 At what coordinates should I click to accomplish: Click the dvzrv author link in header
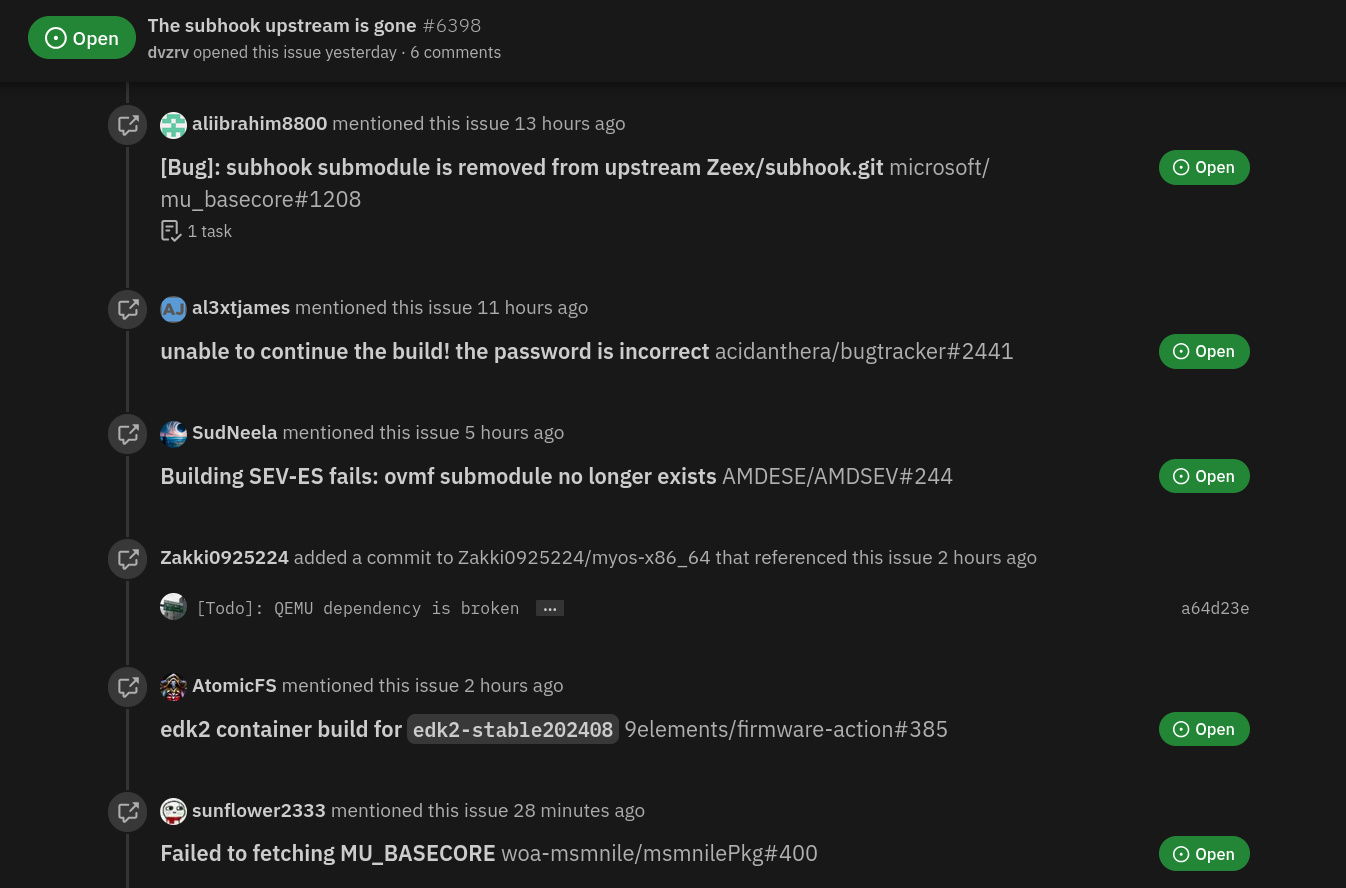(168, 52)
